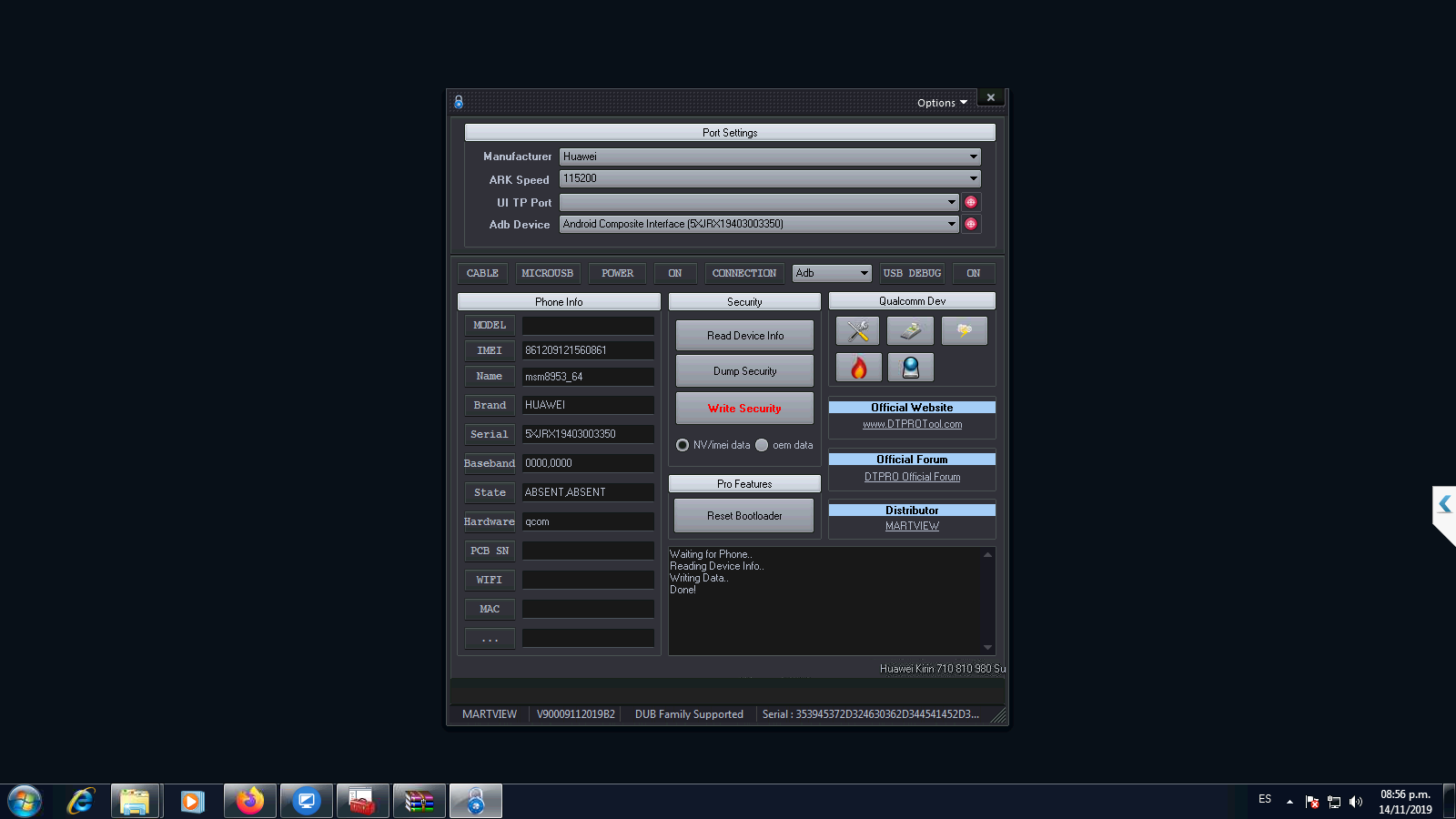Click the Show Desktop button
This screenshot has height=819, width=1456.
pos(1450,801)
